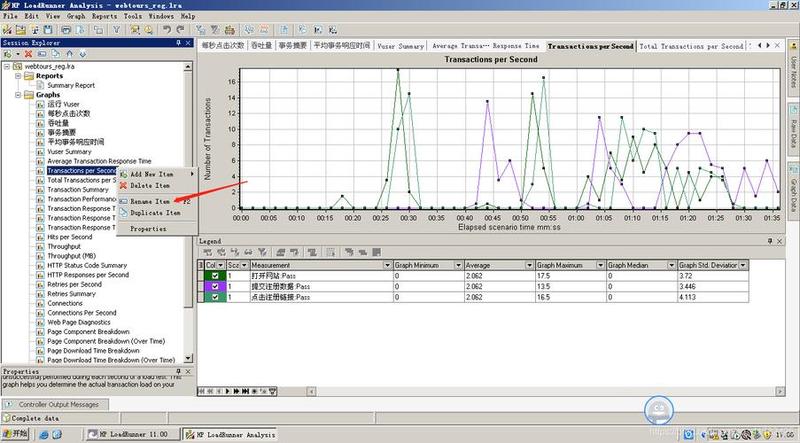
Task: Click the open session folder toolbar icon
Action: pos(21,30)
